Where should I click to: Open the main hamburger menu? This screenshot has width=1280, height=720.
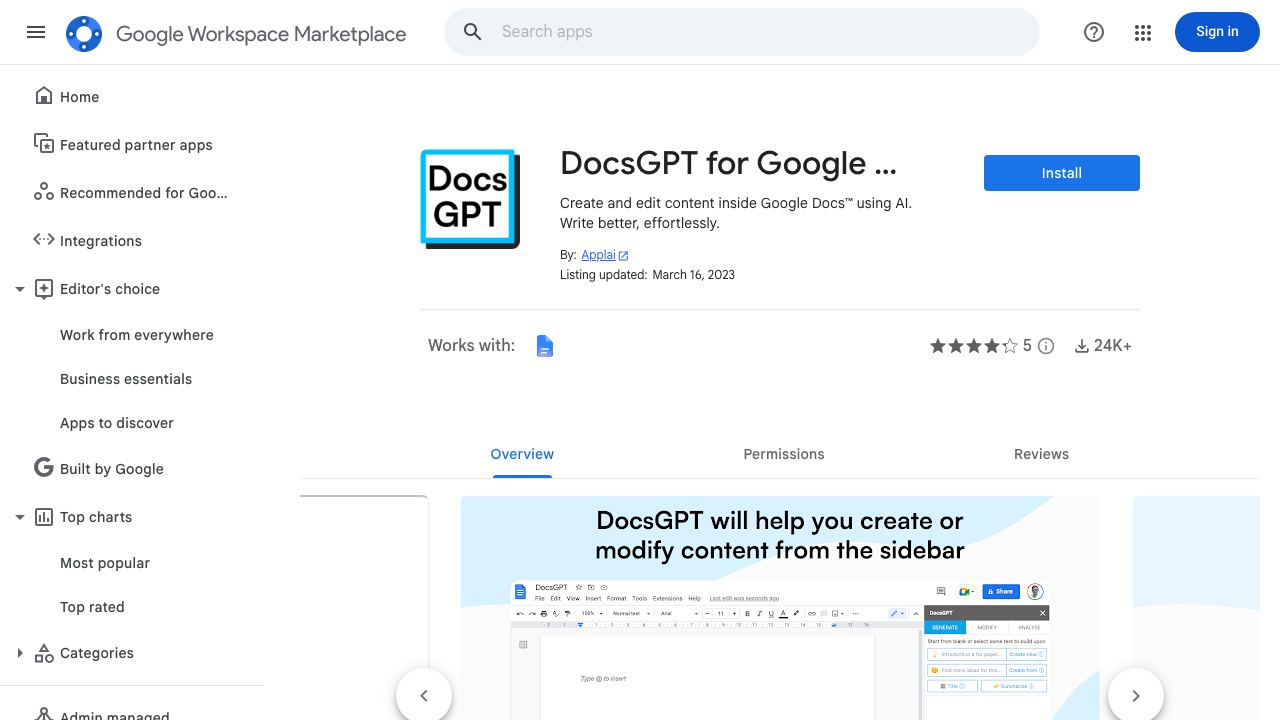pos(36,32)
